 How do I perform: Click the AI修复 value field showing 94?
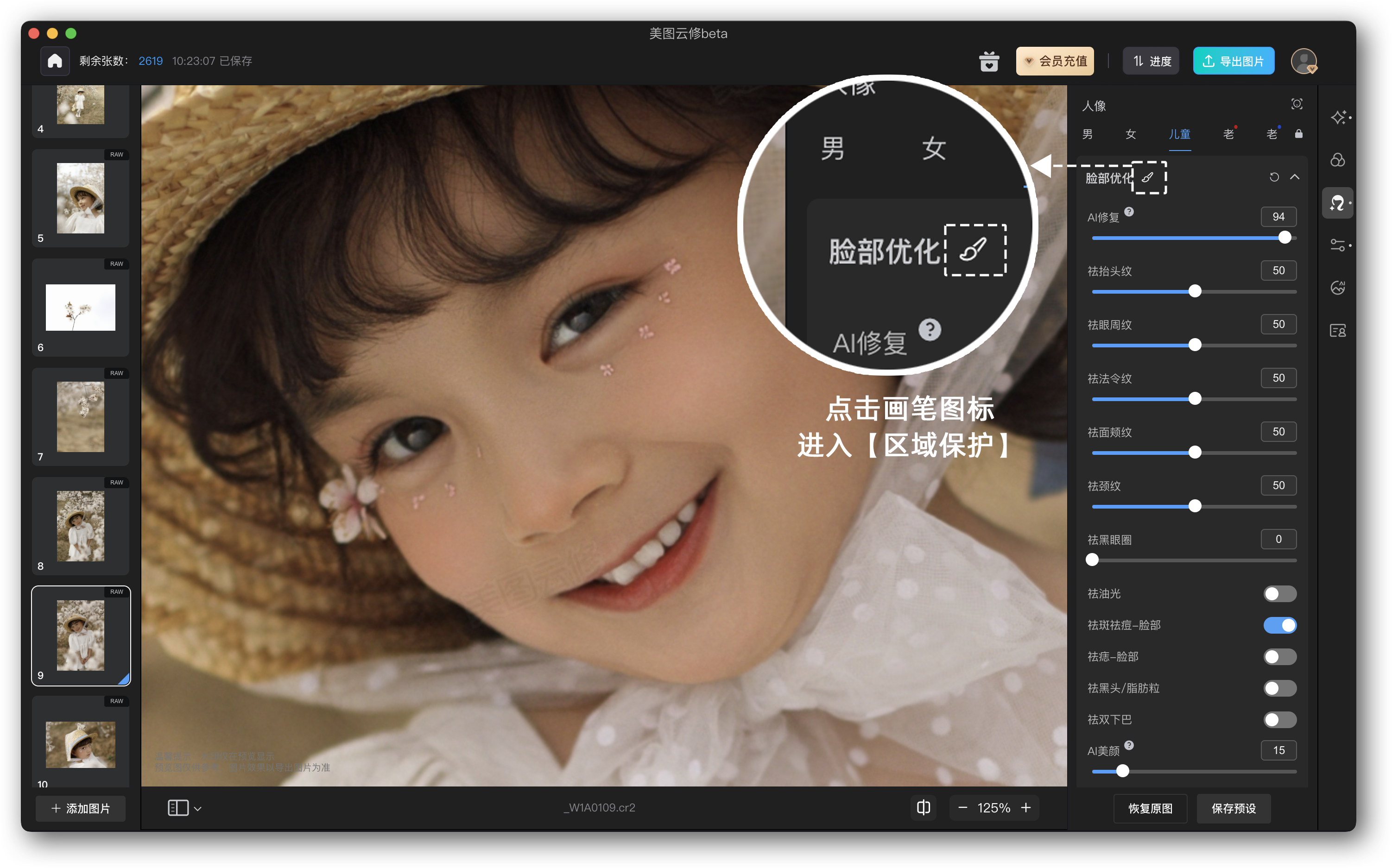[x=1278, y=217]
